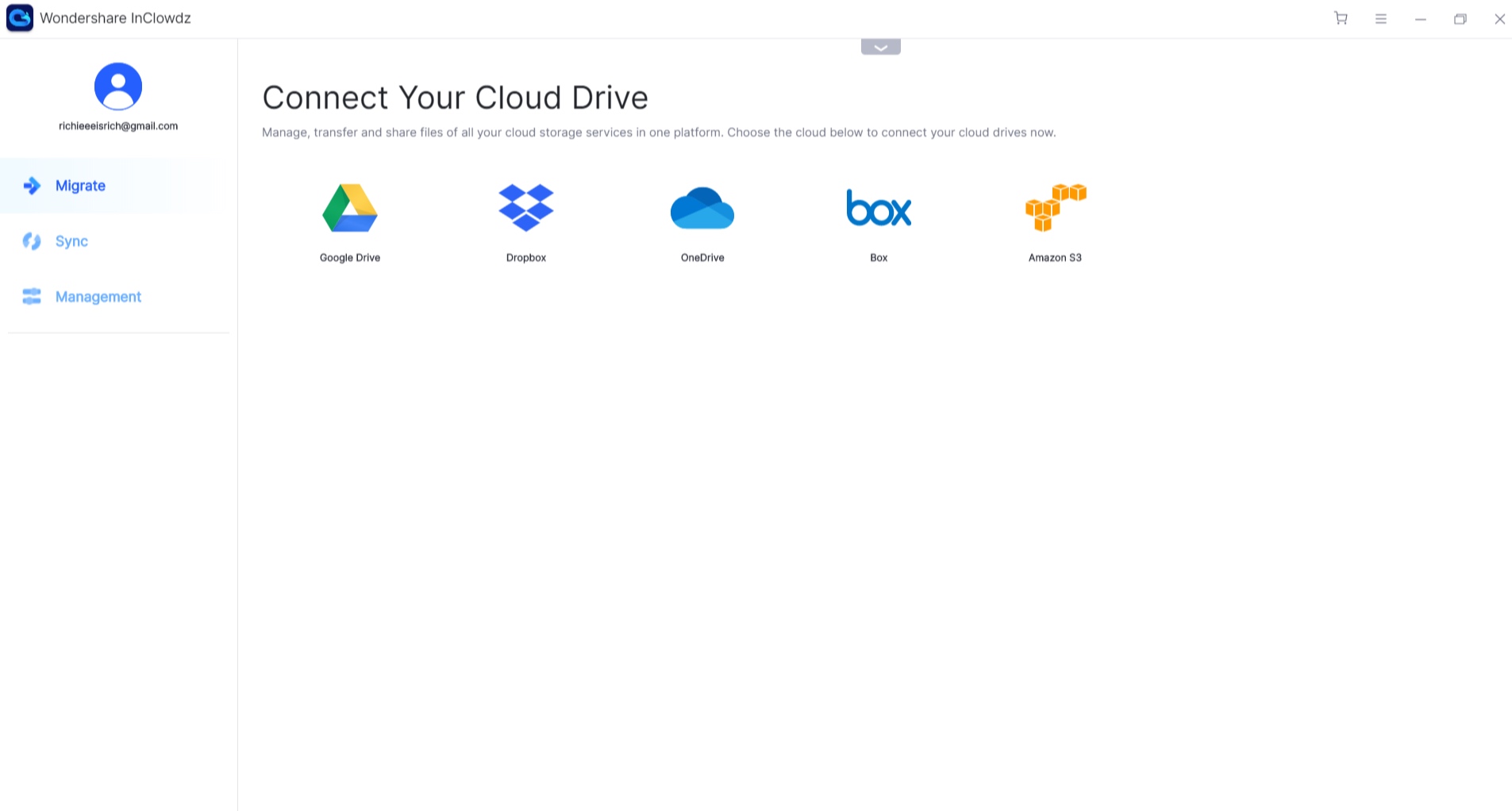Click the Amazon S3 label text
The height and width of the screenshot is (811, 1512).
tap(1056, 258)
